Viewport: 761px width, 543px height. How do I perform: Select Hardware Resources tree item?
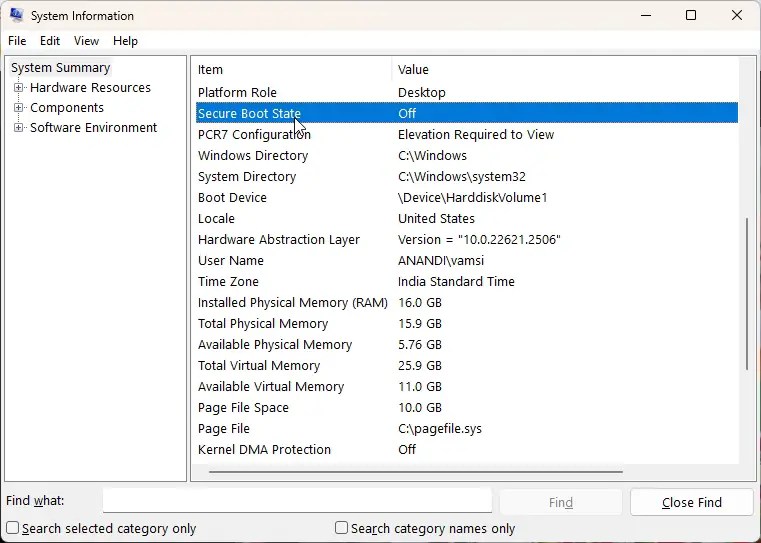click(90, 87)
